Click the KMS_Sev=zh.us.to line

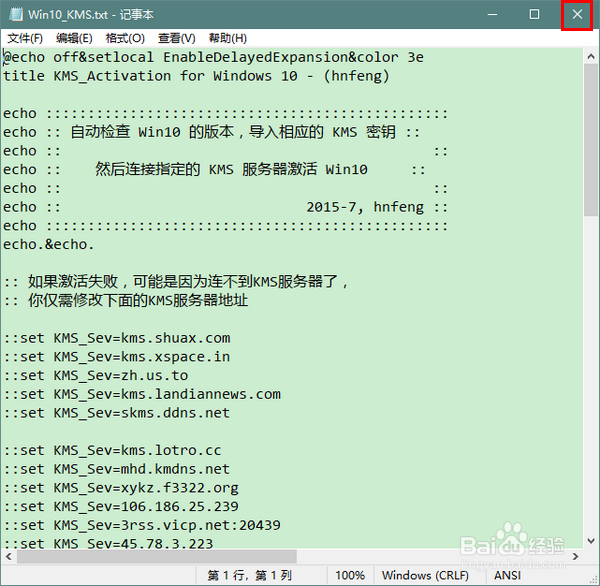click(96, 375)
